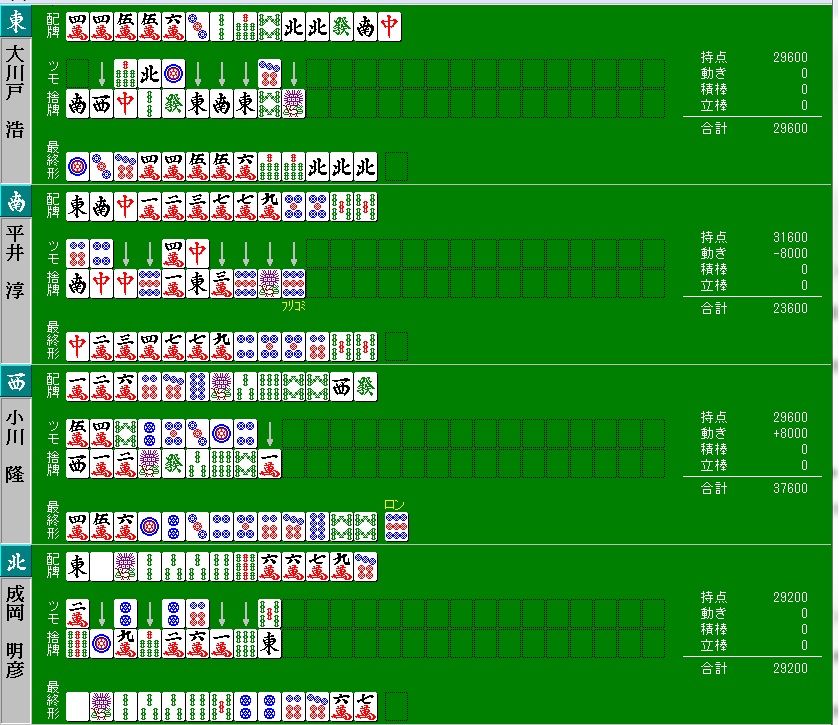Click the bird 1-sou in North's 最終形 hand

pyautogui.click(x=101, y=706)
